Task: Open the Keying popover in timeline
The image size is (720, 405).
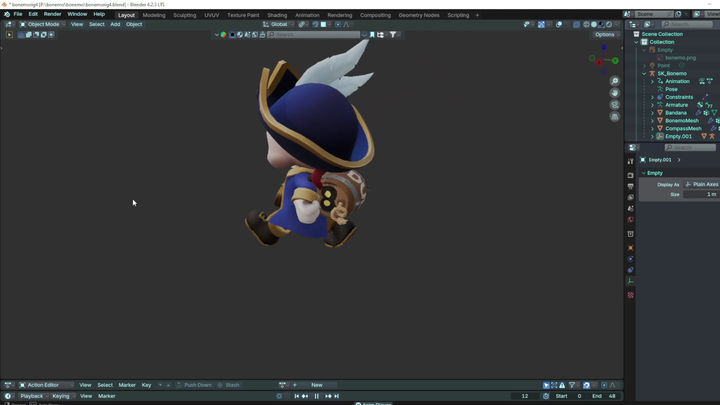Action: tap(61, 396)
